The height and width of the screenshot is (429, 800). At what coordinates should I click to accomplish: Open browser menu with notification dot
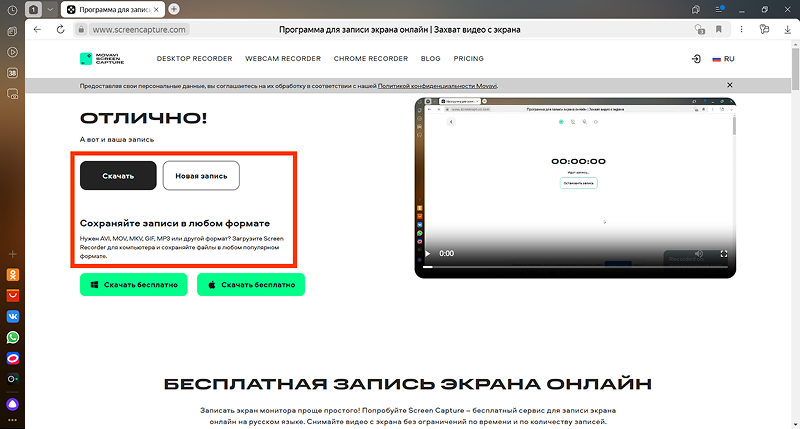pyautogui.click(x=720, y=9)
